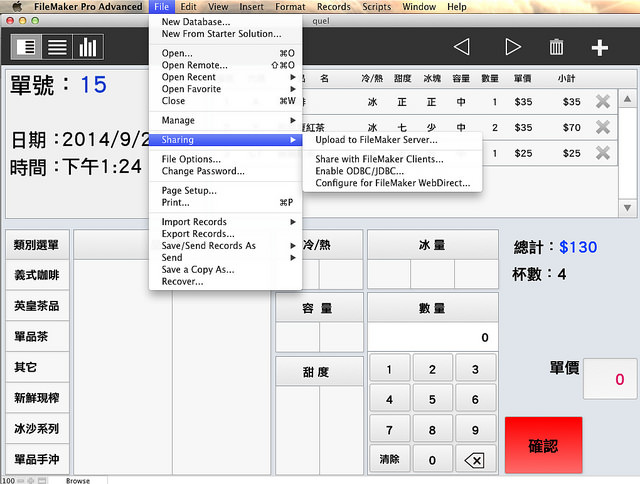The width and height of the screenshot is (640, 484).
Task: Select Enable ODBC/JDBC option
Action: point(392,171)
